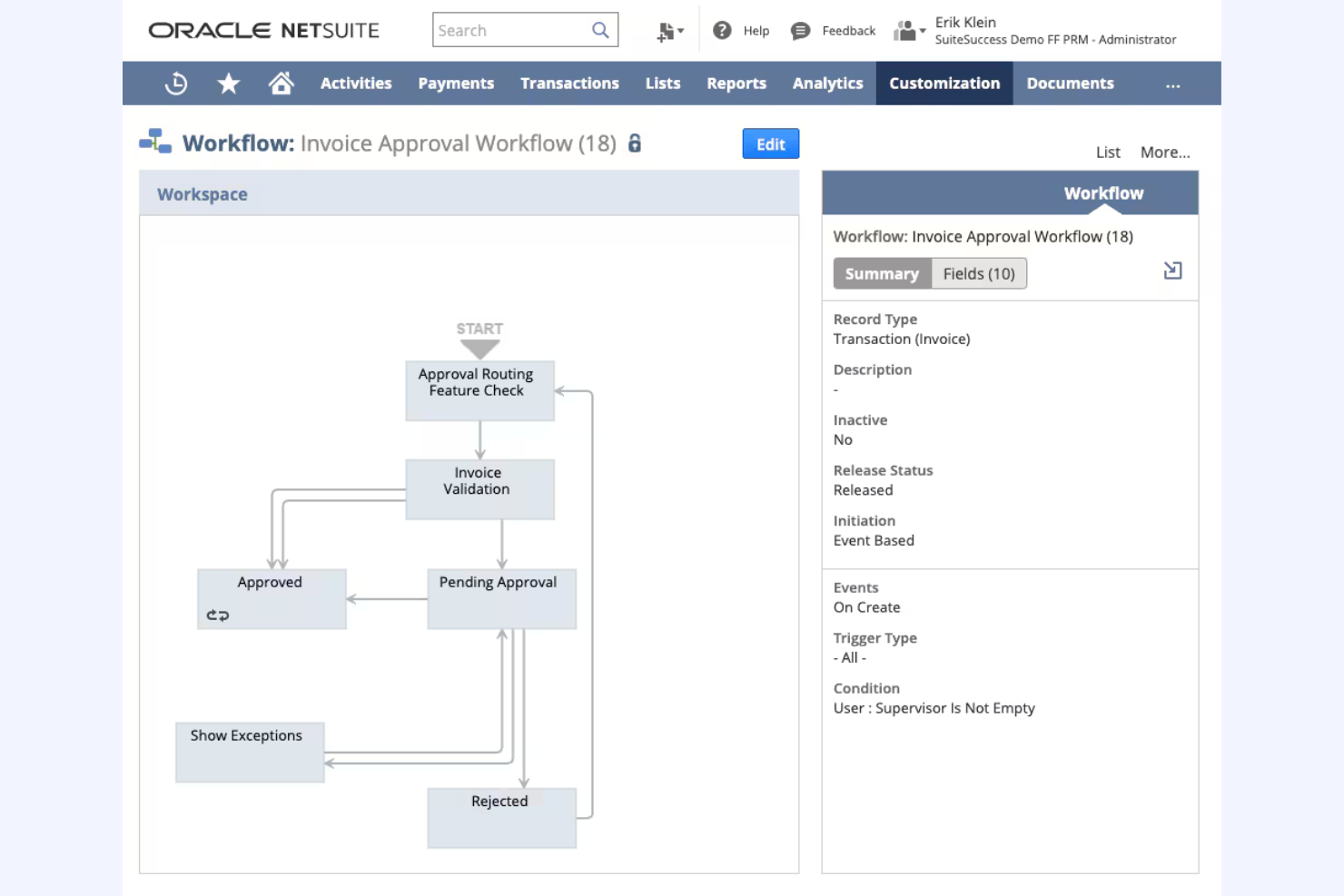1344x896 pixels.
Task: Select the Approval Routing Feature Check state
Action: tap(479, 391)
